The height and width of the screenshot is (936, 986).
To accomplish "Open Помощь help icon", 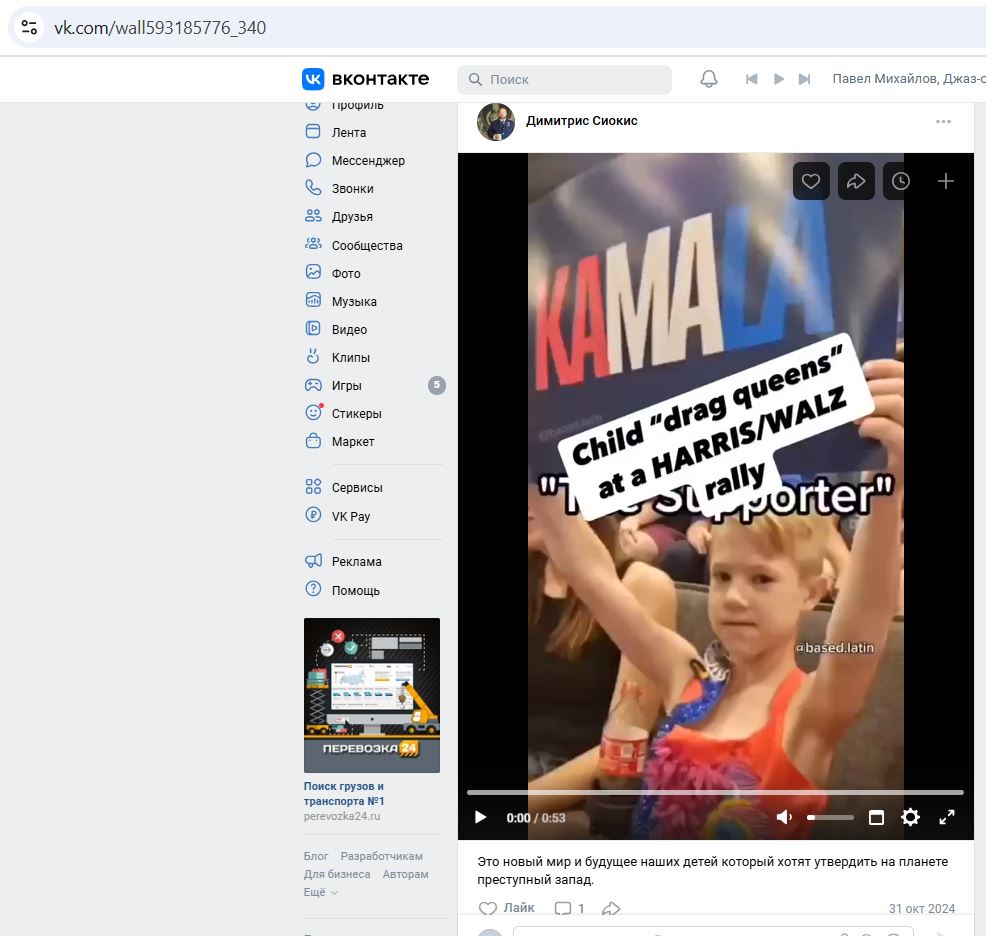I will [313, 589].
